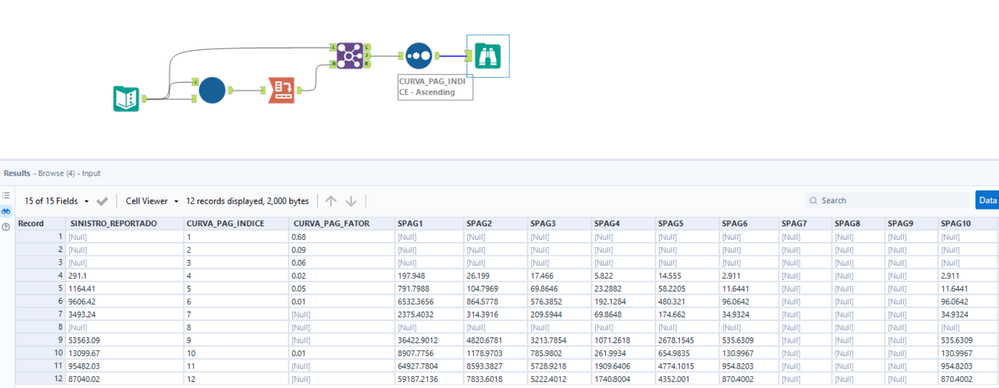
Task: Select the orange Transpose tool node
Action: tap(281, 90)
